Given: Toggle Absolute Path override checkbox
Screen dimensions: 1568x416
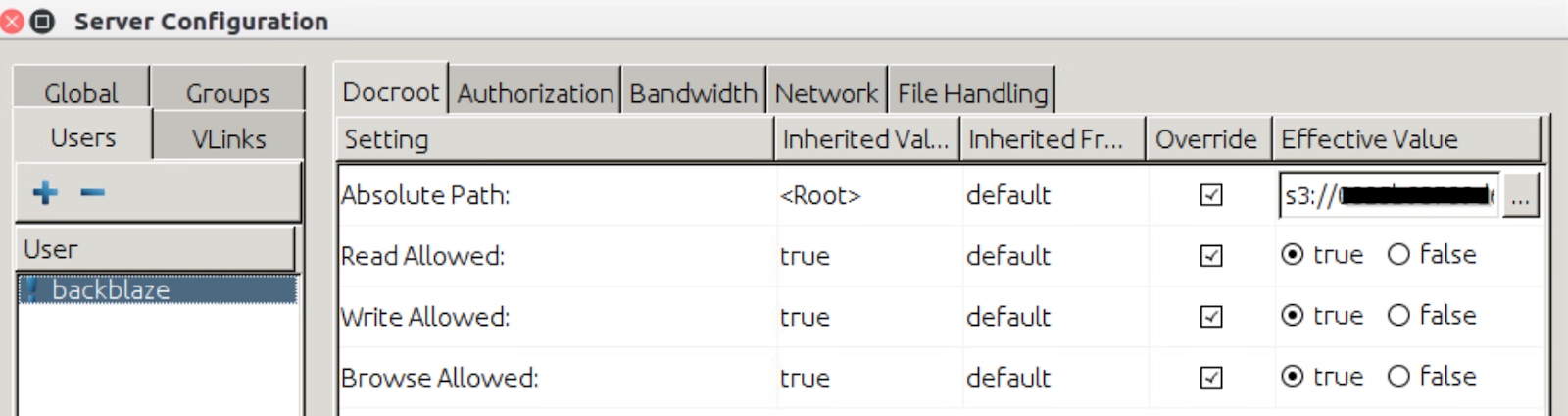Looking at the screenshot, I should (1211, 195).
